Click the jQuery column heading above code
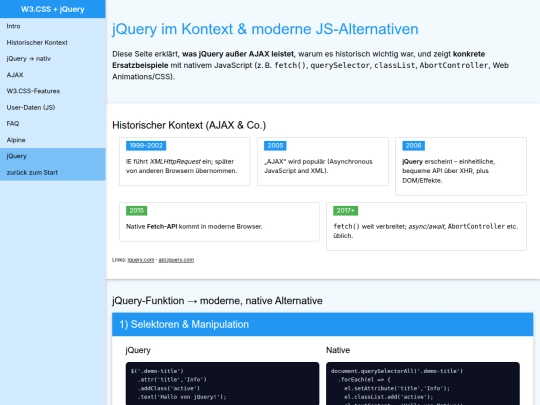 tap(138, 350)
